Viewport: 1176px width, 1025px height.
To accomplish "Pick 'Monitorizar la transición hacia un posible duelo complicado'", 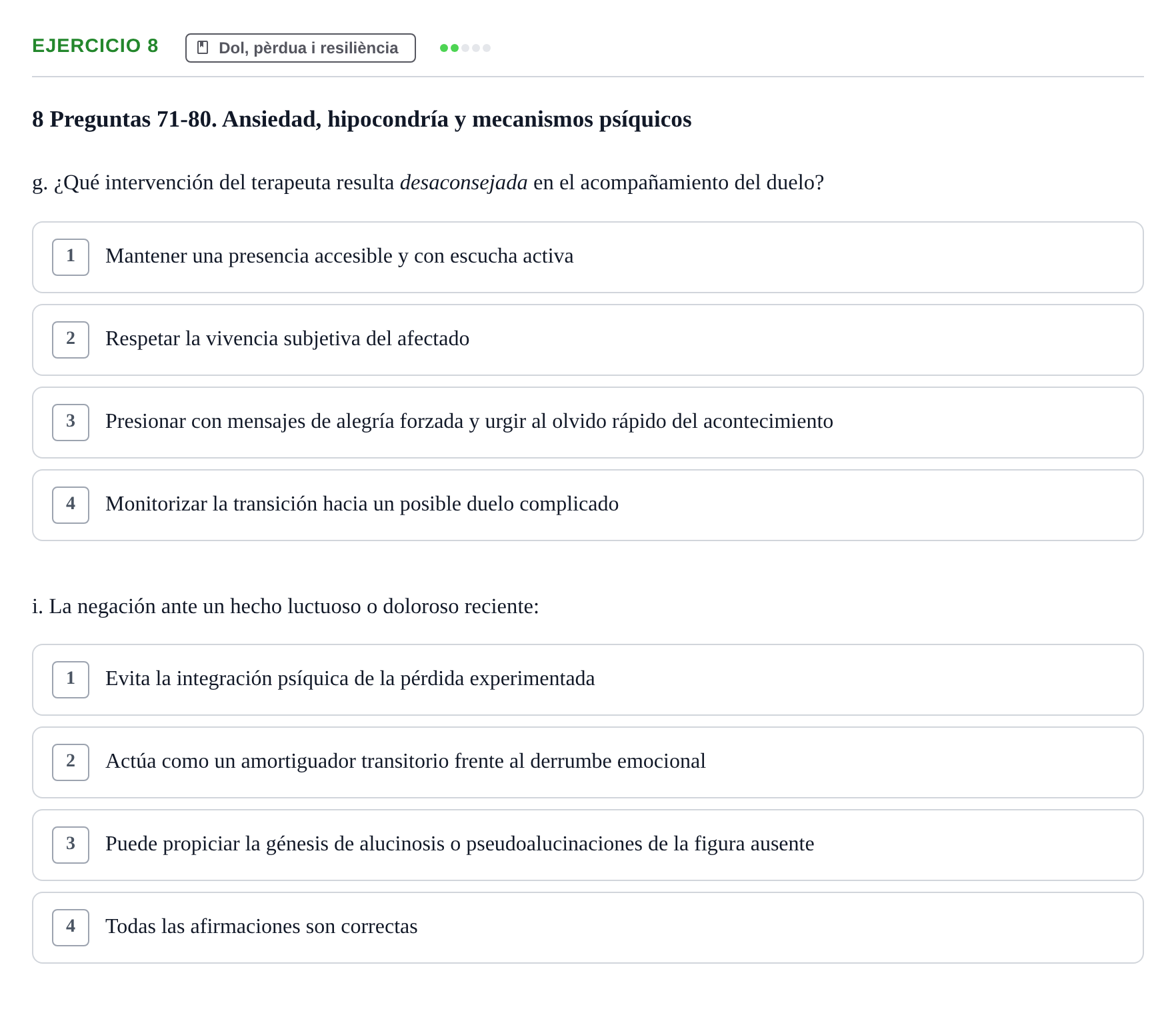I will (588, 505).
